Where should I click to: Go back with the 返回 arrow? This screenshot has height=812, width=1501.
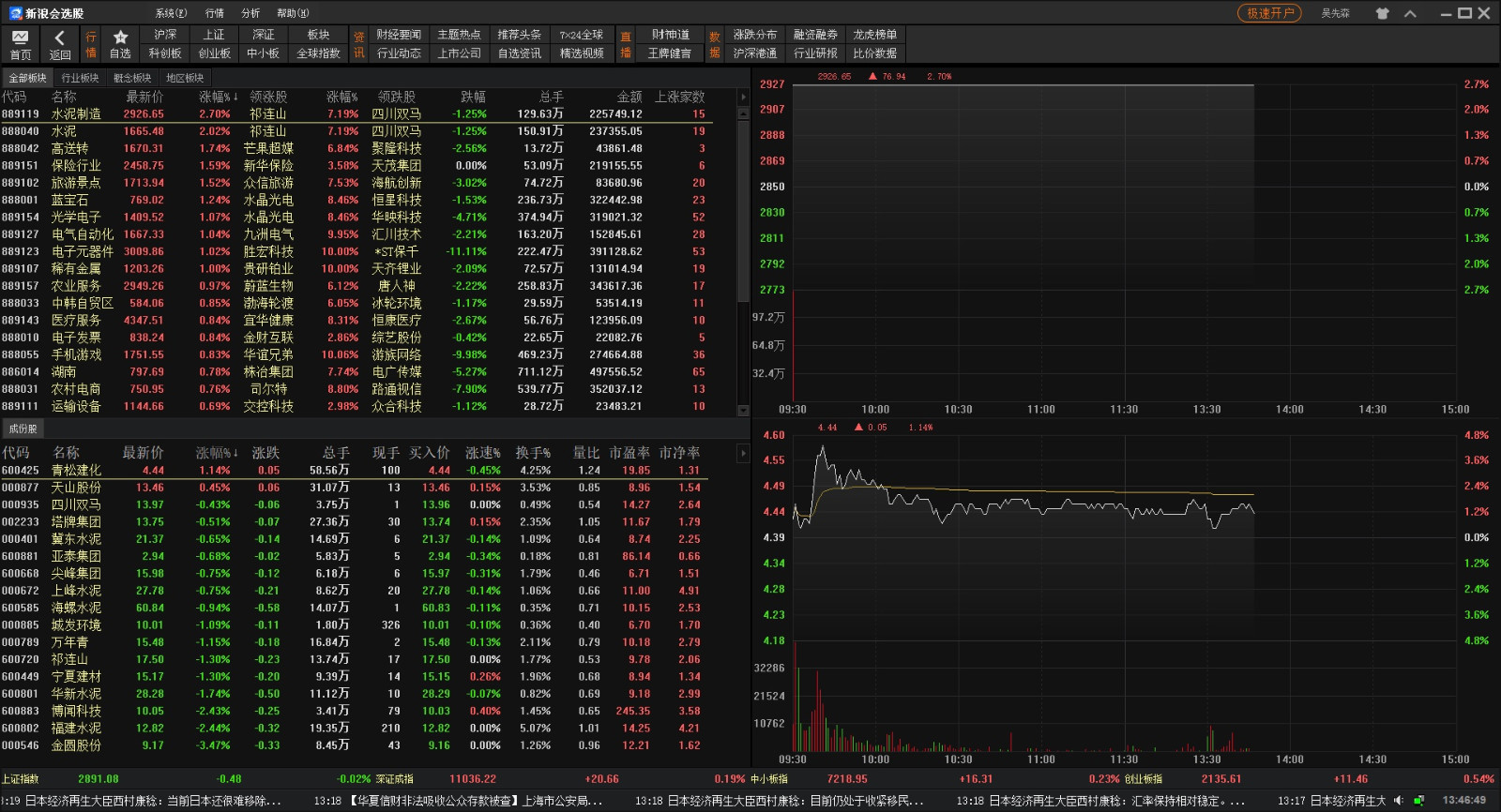coord(59,44)
